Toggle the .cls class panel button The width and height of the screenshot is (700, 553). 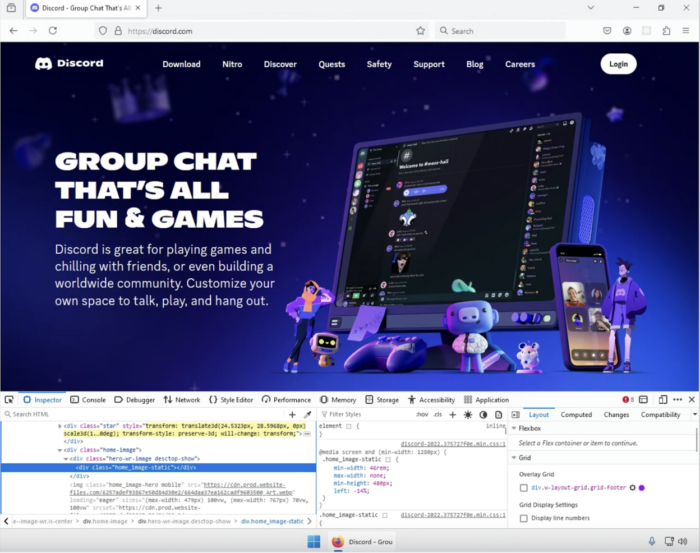coord(438,415)
